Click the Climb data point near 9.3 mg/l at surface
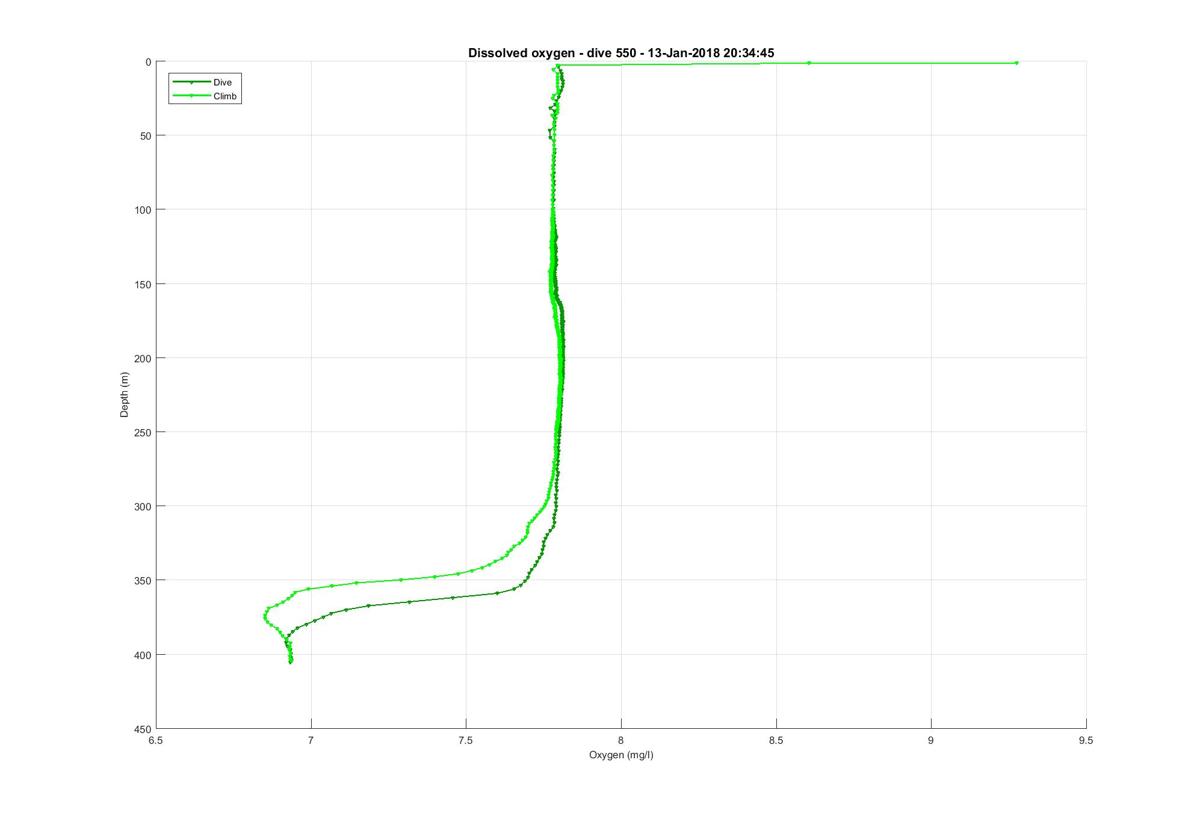 (1016, 63)
